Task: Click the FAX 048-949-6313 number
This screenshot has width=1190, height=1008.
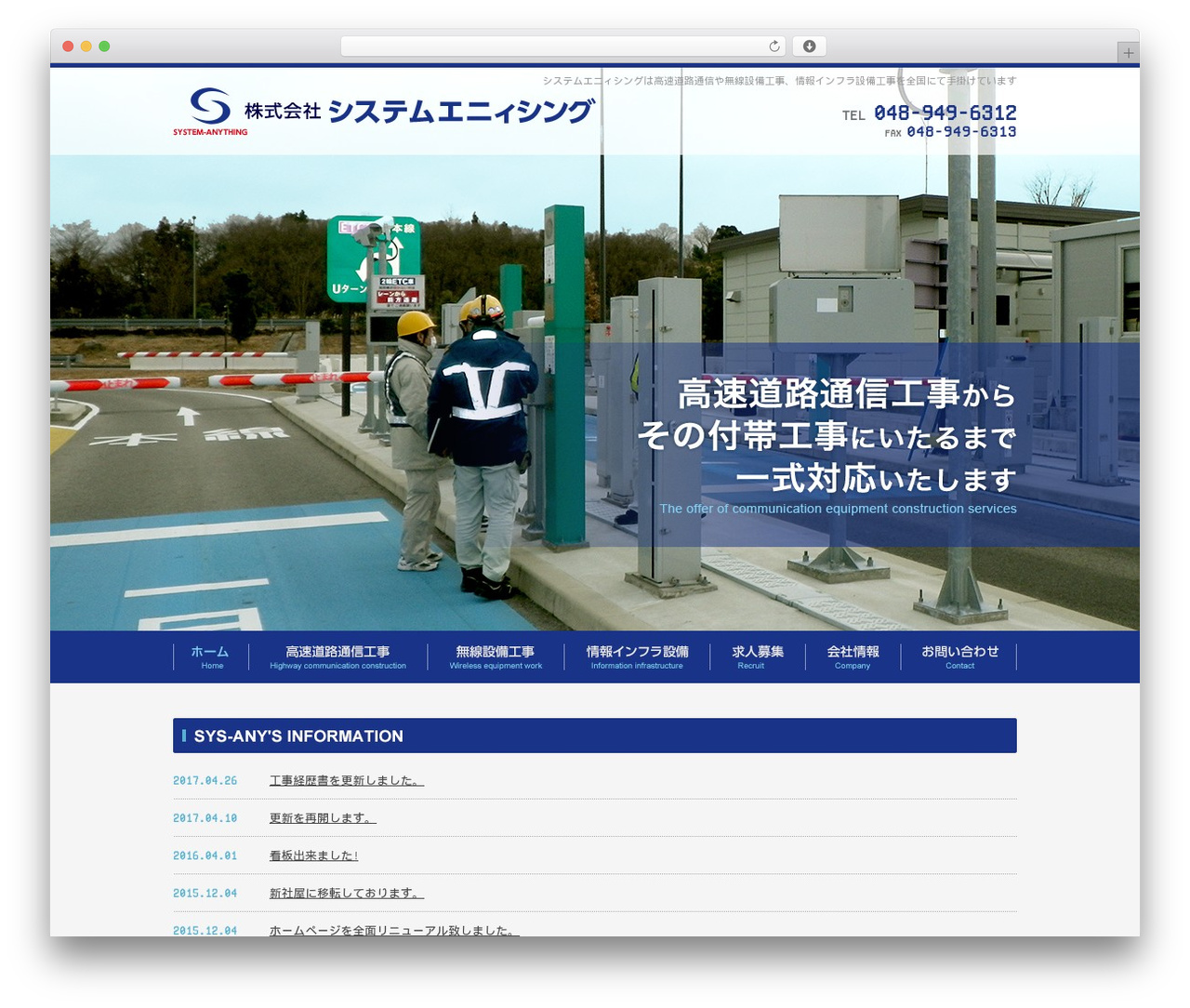Action: [950, 132]
